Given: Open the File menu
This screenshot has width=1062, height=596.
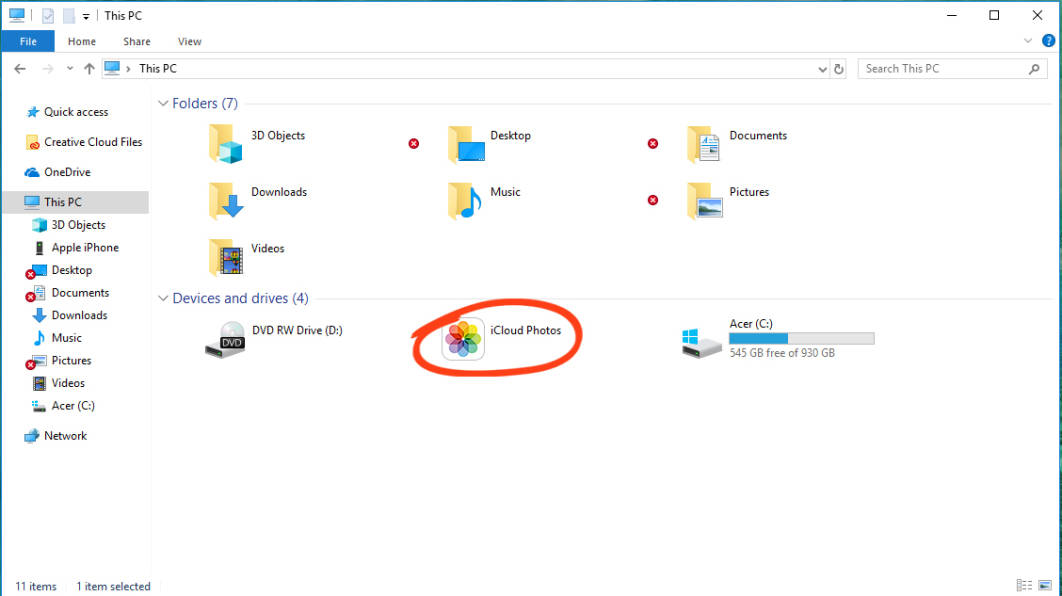Looking at the screenshot, I should click(27, 41).
